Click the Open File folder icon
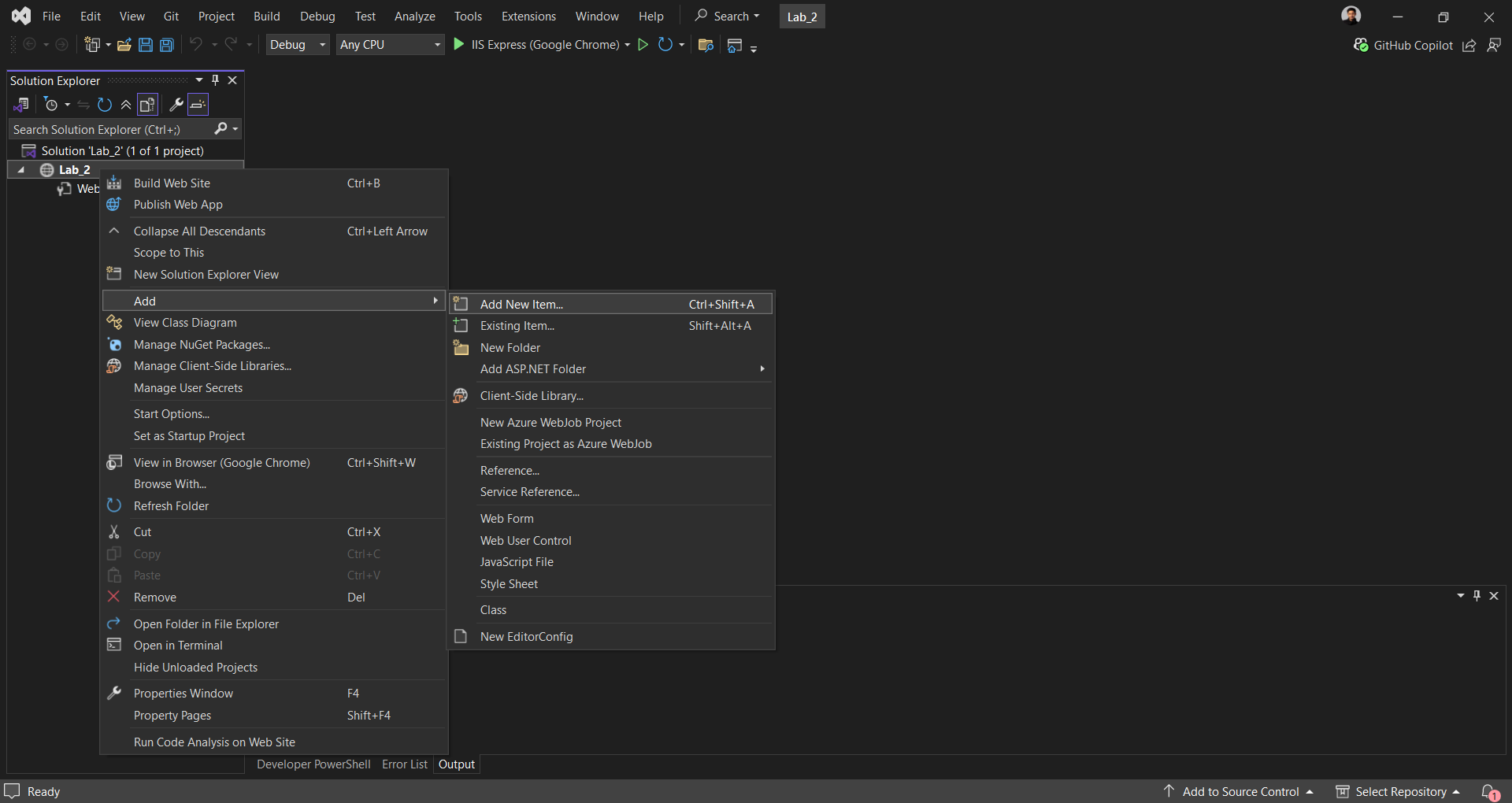The image size is (1512, 803). [x=124, y=45]
